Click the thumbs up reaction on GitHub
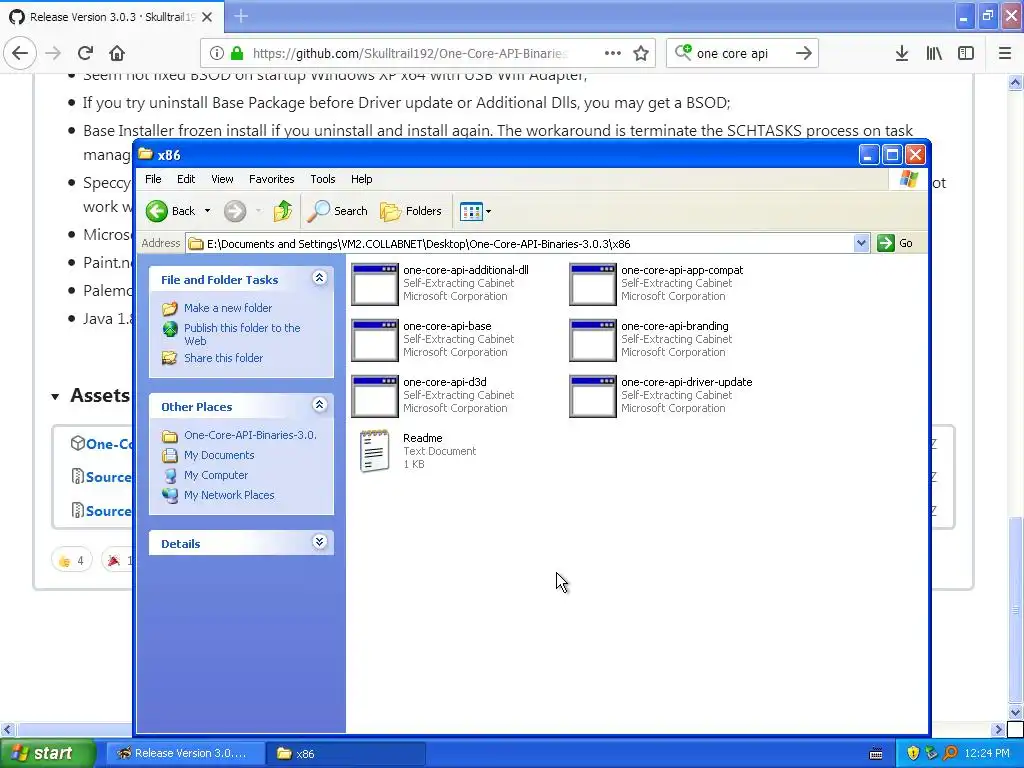The image size is (1024, 768). click(71, 560)
